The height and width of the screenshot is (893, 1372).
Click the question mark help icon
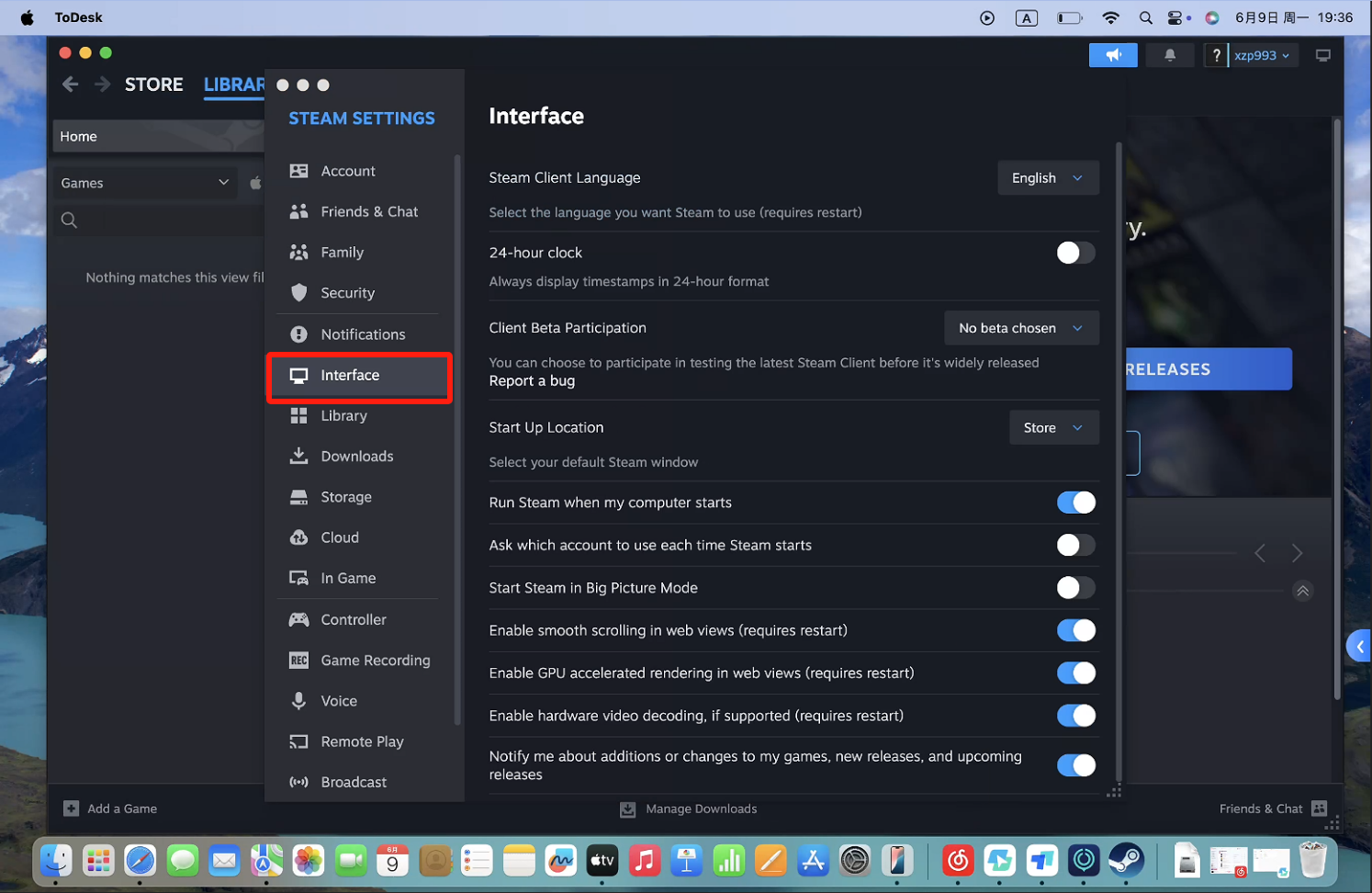(1216, 55)
